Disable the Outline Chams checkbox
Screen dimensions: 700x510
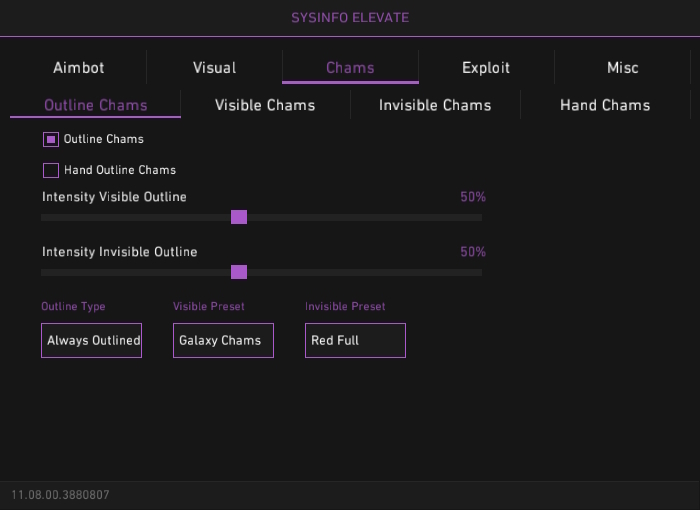pos(51,139)
